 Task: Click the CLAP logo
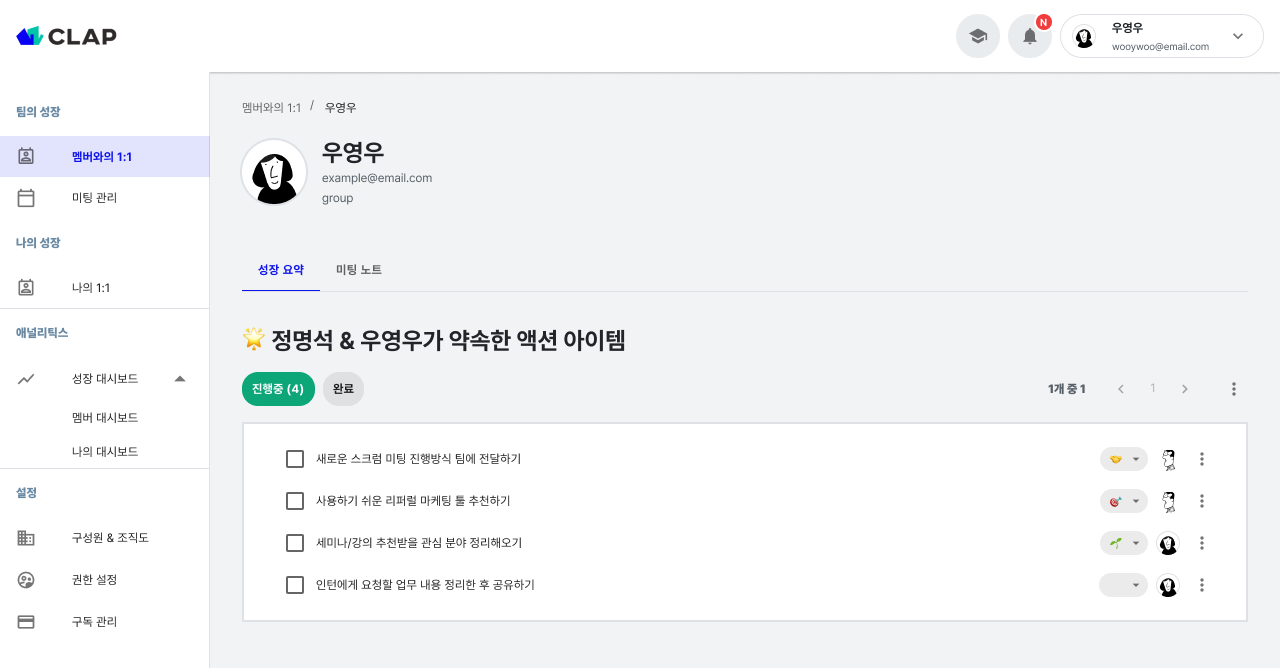point(66,35)
